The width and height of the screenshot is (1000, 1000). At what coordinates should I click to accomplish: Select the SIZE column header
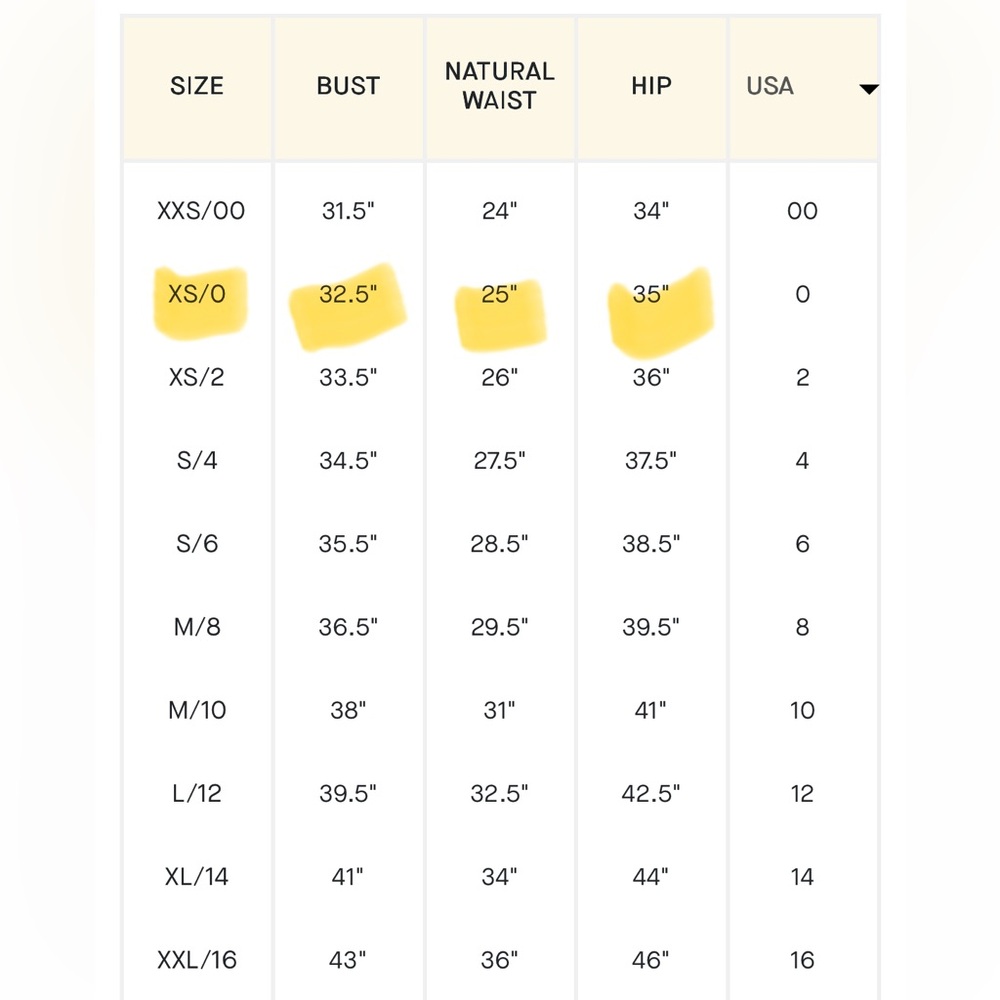(x=196, y=86)
